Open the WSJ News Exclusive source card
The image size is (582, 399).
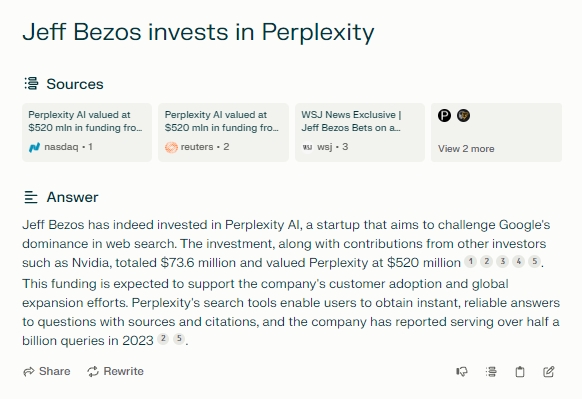pos(360,132)
